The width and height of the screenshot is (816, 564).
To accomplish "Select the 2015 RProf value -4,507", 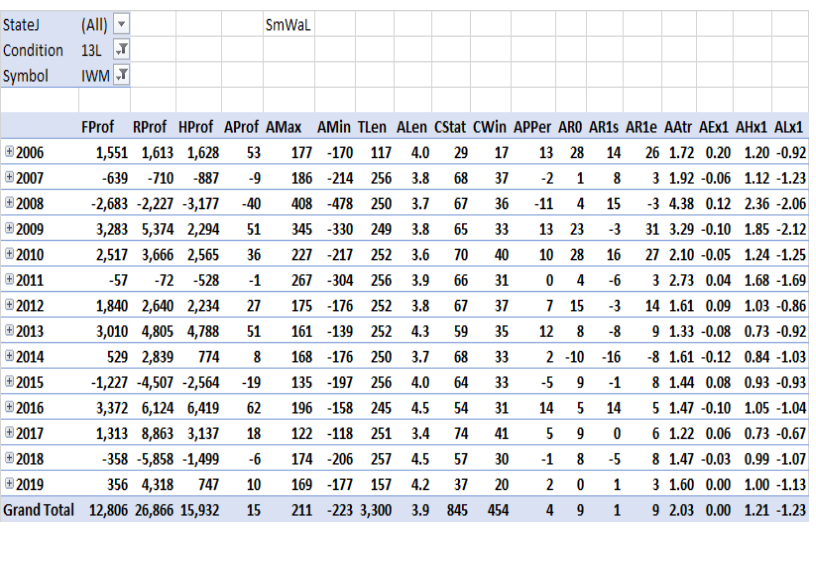I will tap(155, 382).
